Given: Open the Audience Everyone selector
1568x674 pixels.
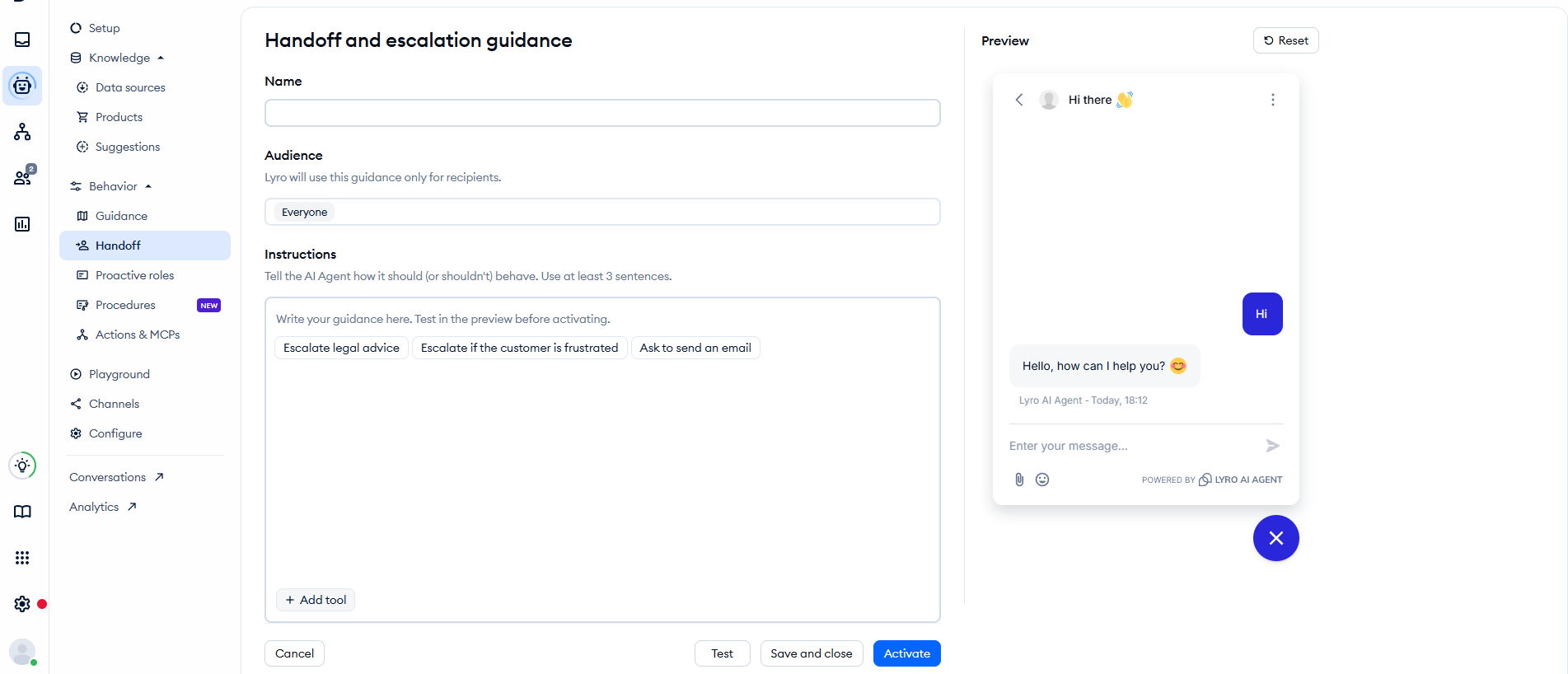Looking at the screenshot, I should [x=602, y=212].
